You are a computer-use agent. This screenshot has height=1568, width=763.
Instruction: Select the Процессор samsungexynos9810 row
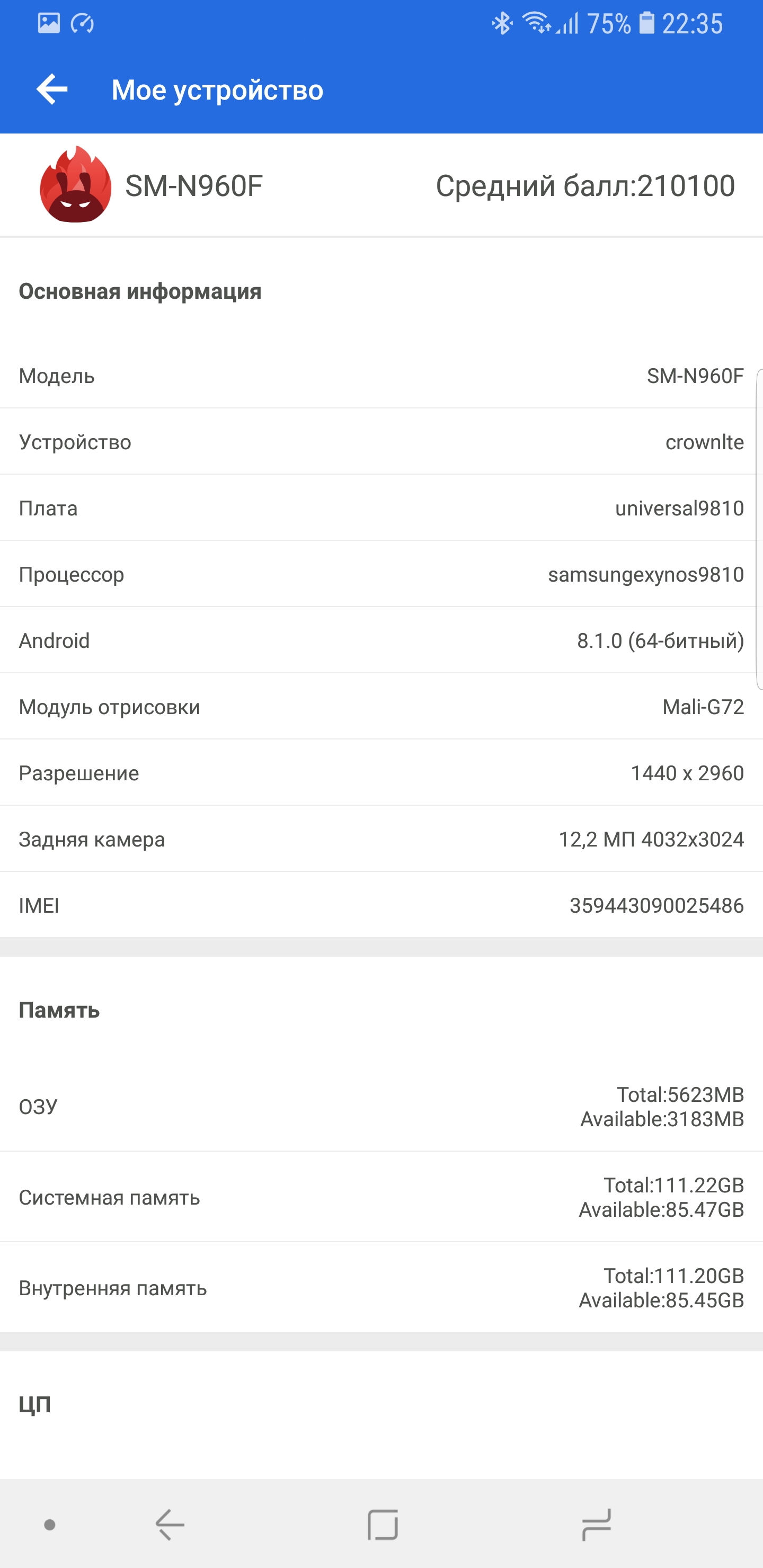(381, 574)
